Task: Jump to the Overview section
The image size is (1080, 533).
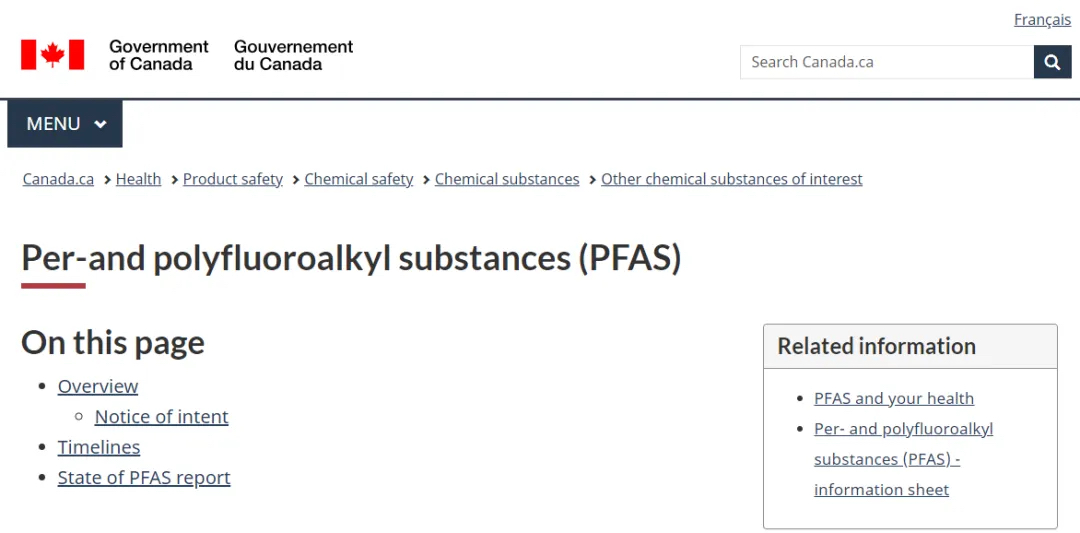Action: click(x=98, y=386)
